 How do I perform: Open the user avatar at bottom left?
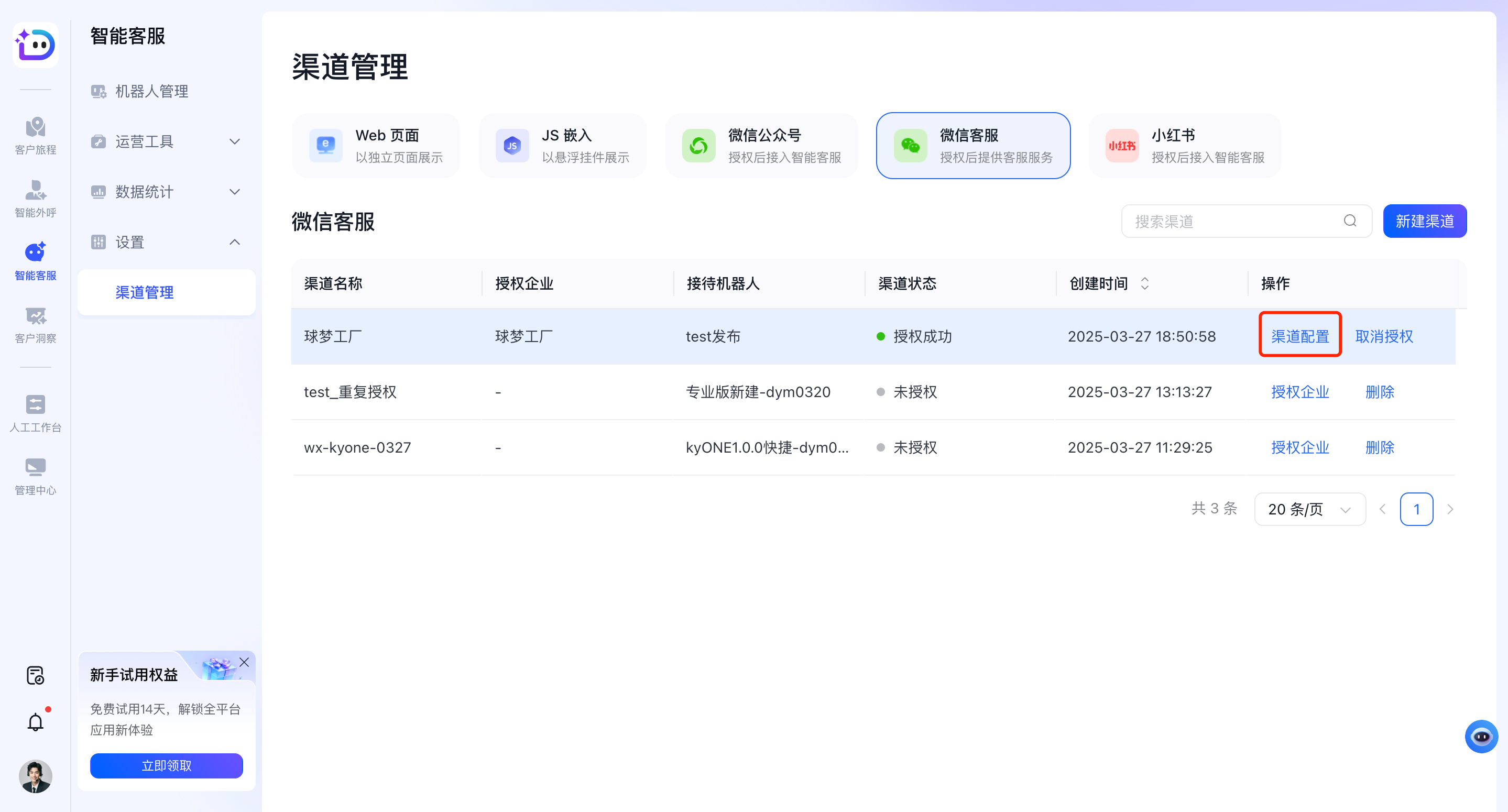(x=35, y=776)
